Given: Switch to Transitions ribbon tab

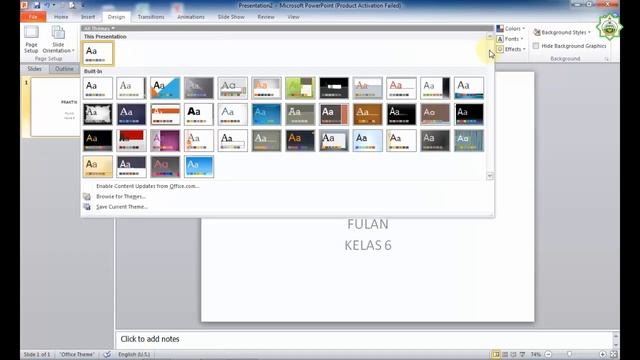Looking at the screenshot, I should [x=151, y=17].
